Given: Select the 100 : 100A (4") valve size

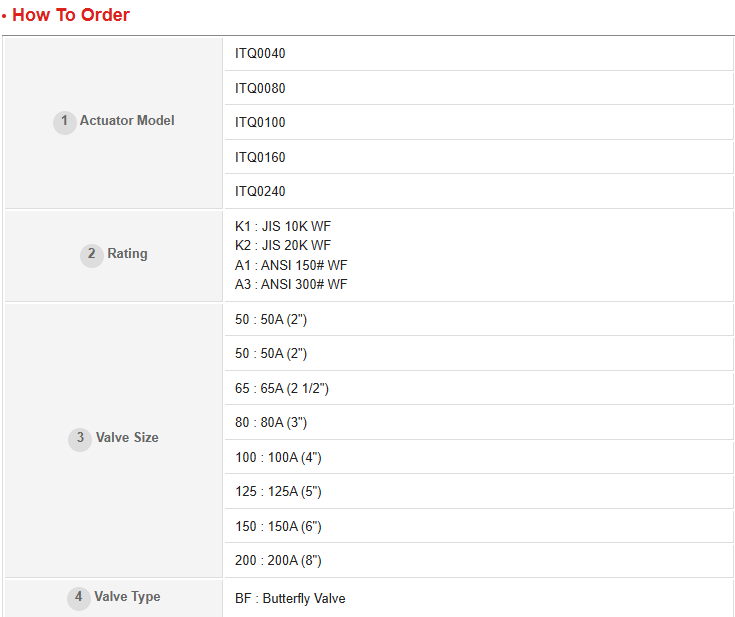Looking at the screenshot, I should point(278,457).
